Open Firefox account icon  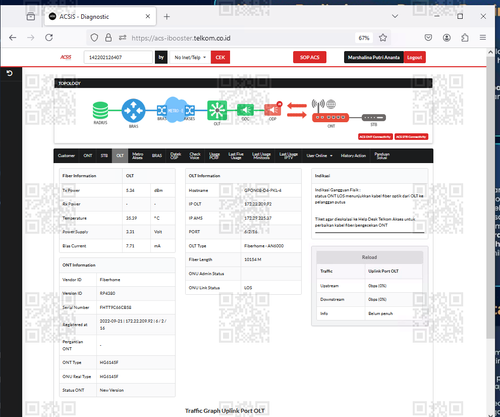tap(447, 38)
